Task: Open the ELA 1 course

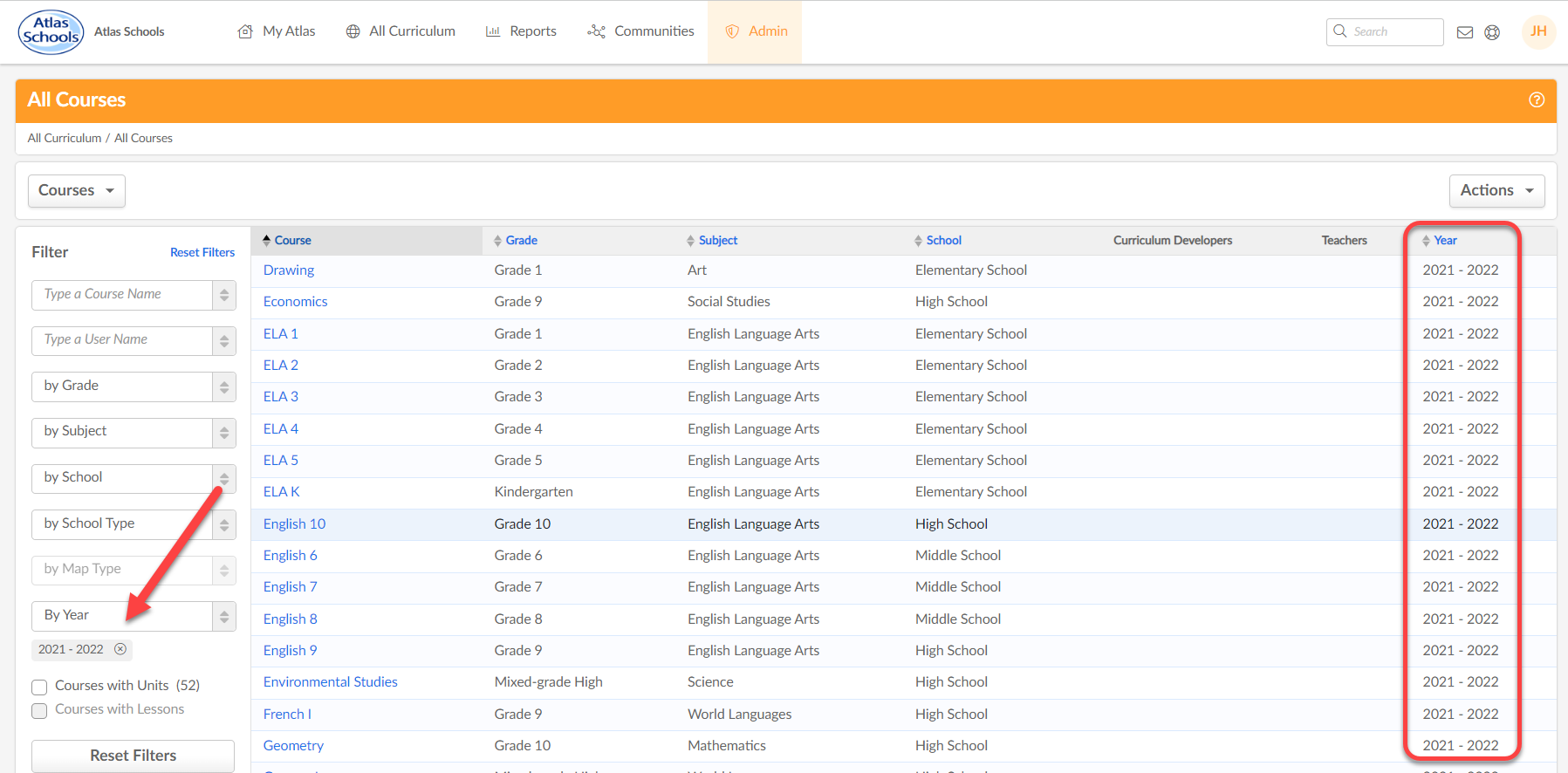Action: 281,334
